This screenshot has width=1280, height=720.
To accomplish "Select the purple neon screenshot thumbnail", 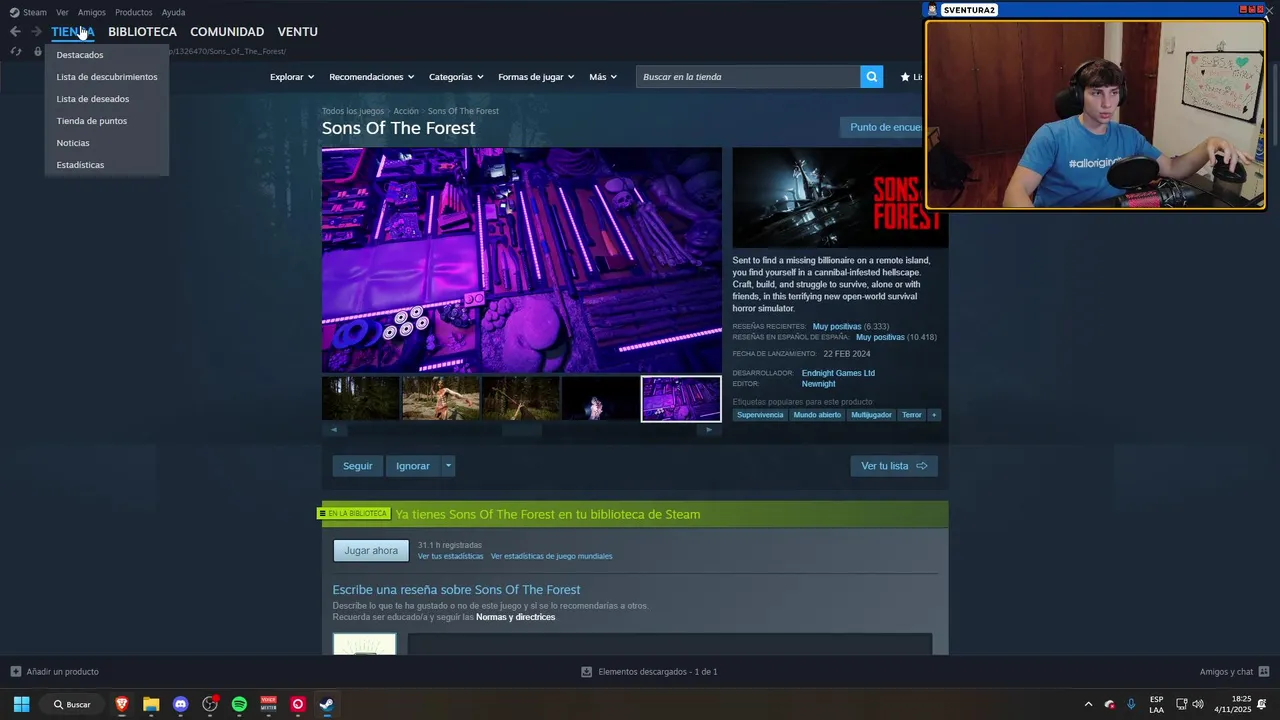I will [681, 399].
